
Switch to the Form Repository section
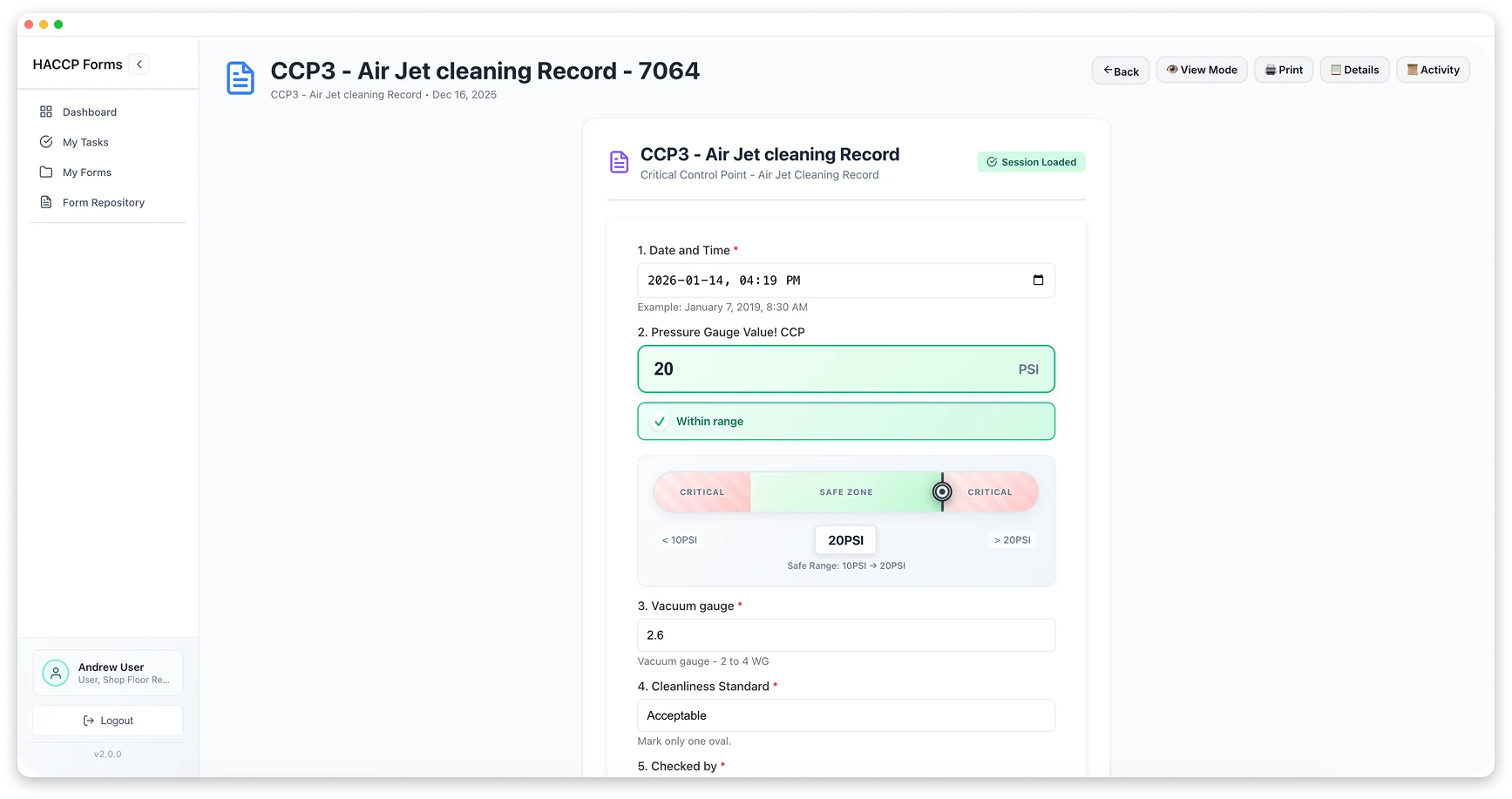pyautogui.click(x=103, y=202)
